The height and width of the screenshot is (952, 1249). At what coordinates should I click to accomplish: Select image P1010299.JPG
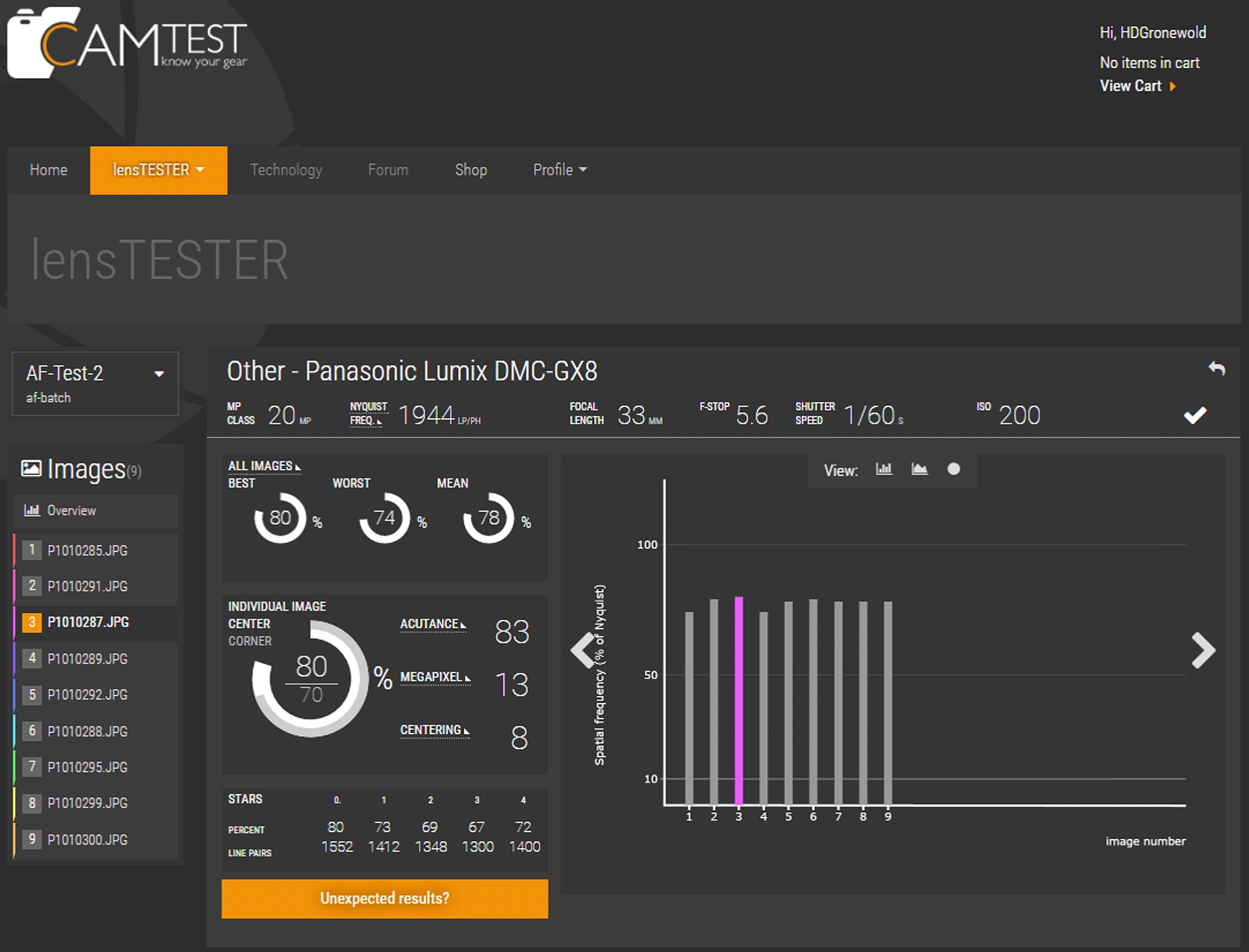pos(96,803)
